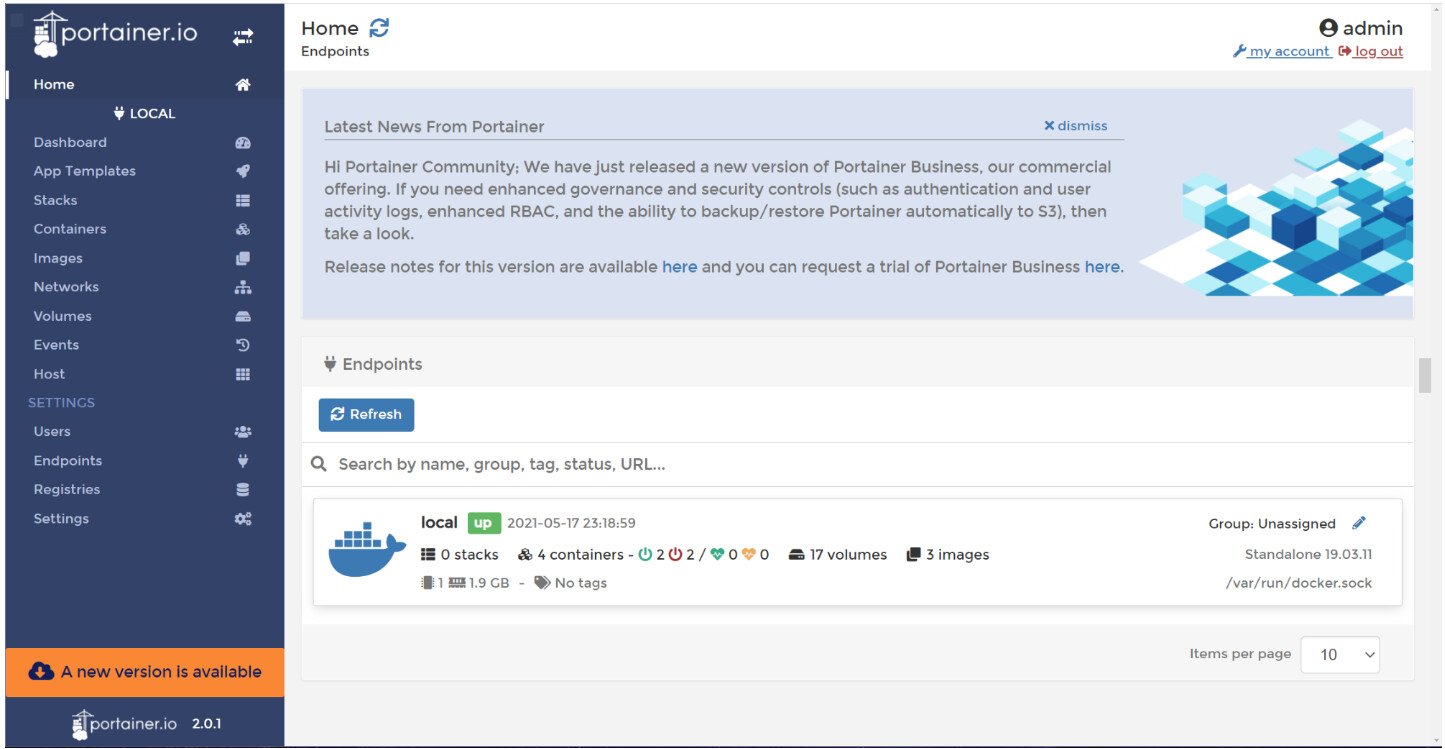This screenshot has height=749, width=1445.
Task: Click the cloud download icon in update banner
Action: (x=41, y=671)
